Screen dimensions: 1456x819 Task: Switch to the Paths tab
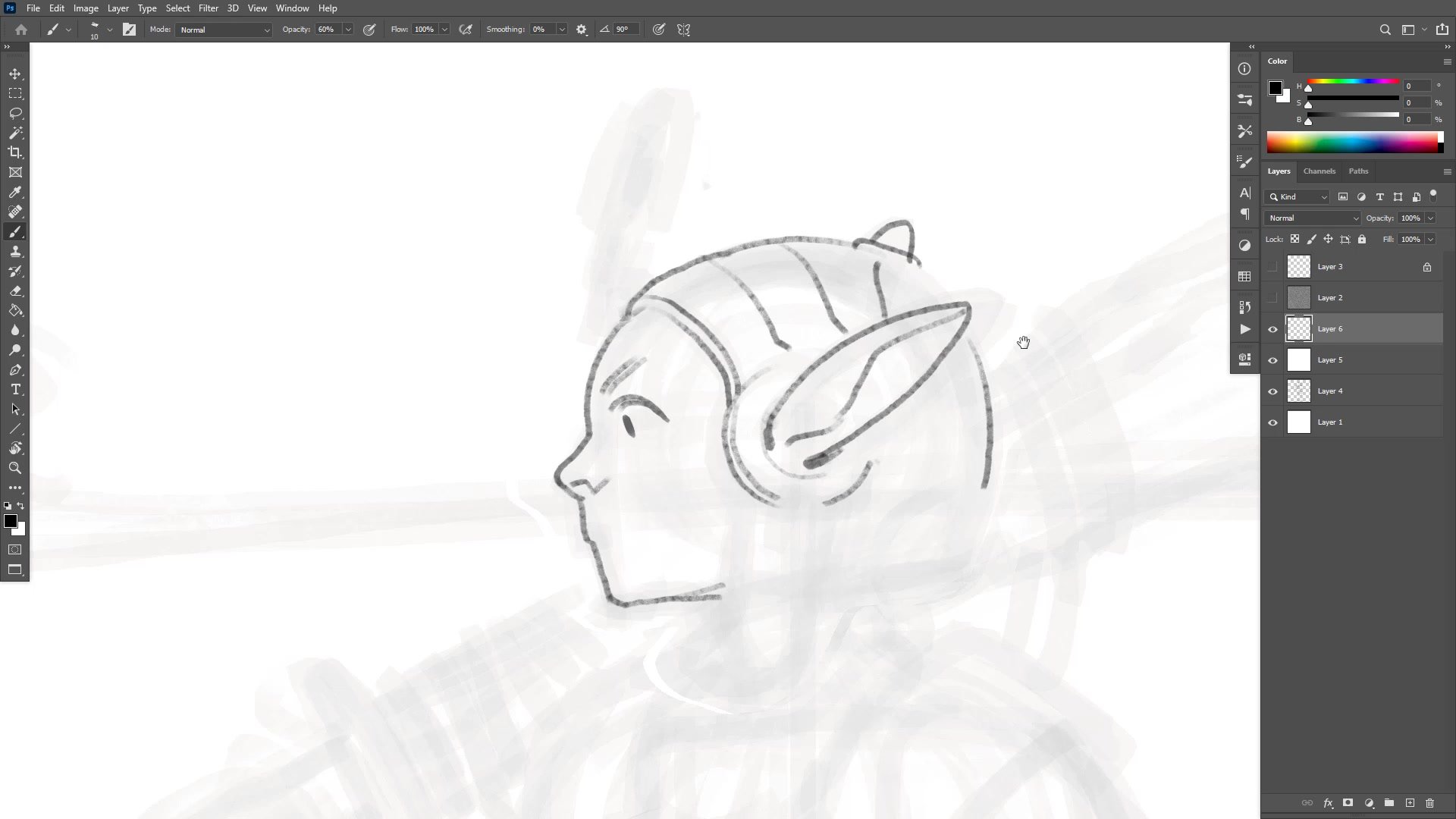tap(1358, 171)
